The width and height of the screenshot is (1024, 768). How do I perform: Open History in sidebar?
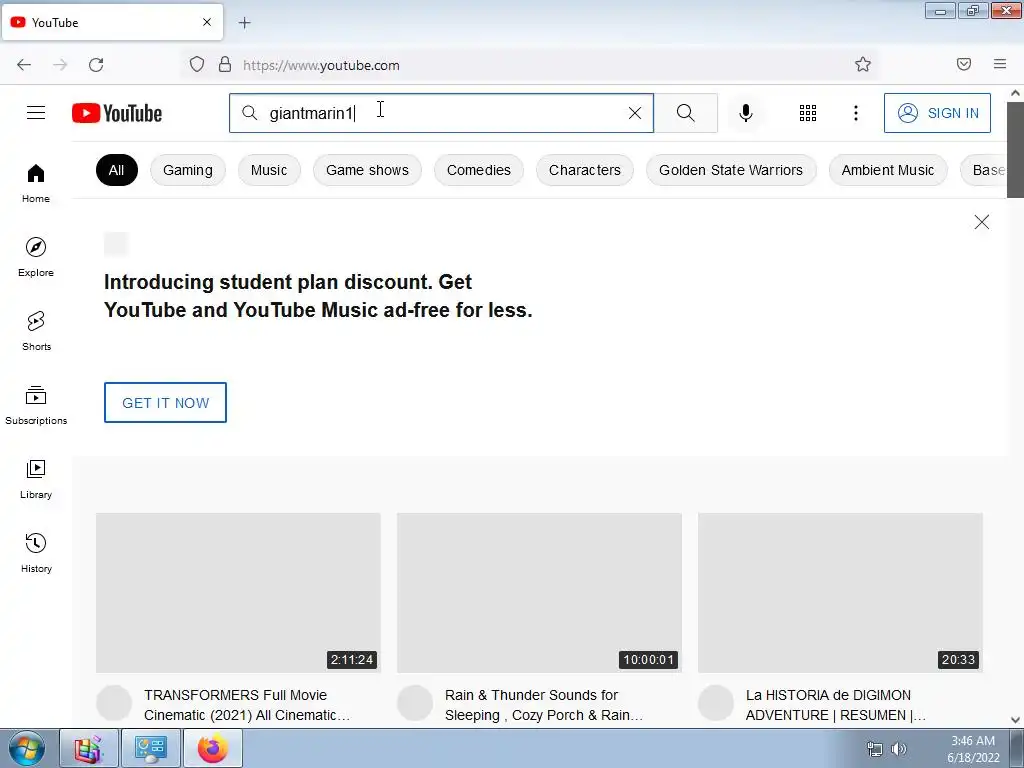36,553
